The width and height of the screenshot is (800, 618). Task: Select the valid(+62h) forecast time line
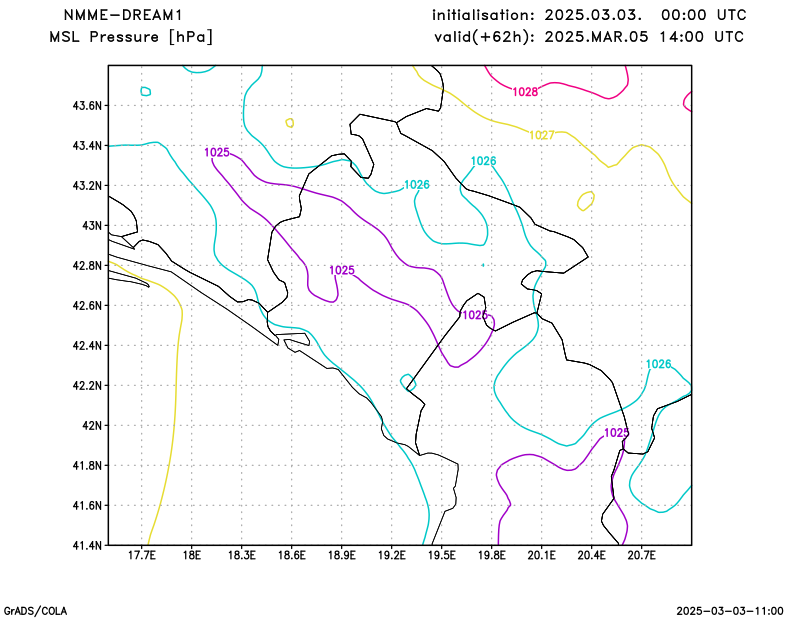[x=589, y=37]
